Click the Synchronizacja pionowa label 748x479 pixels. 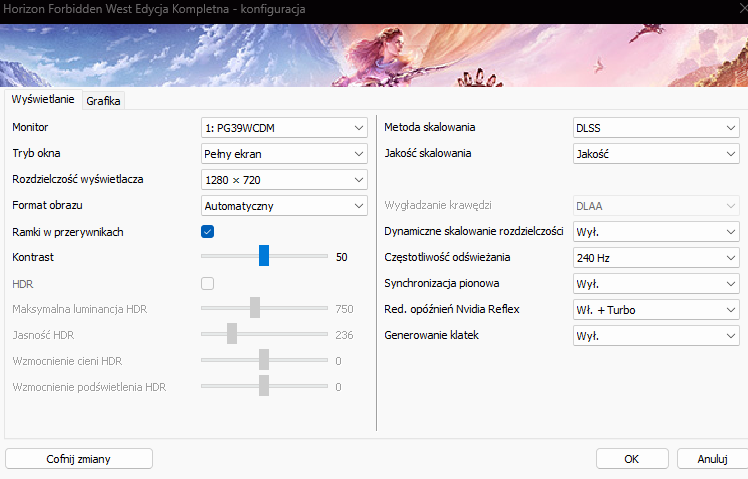tap(442, 283)
